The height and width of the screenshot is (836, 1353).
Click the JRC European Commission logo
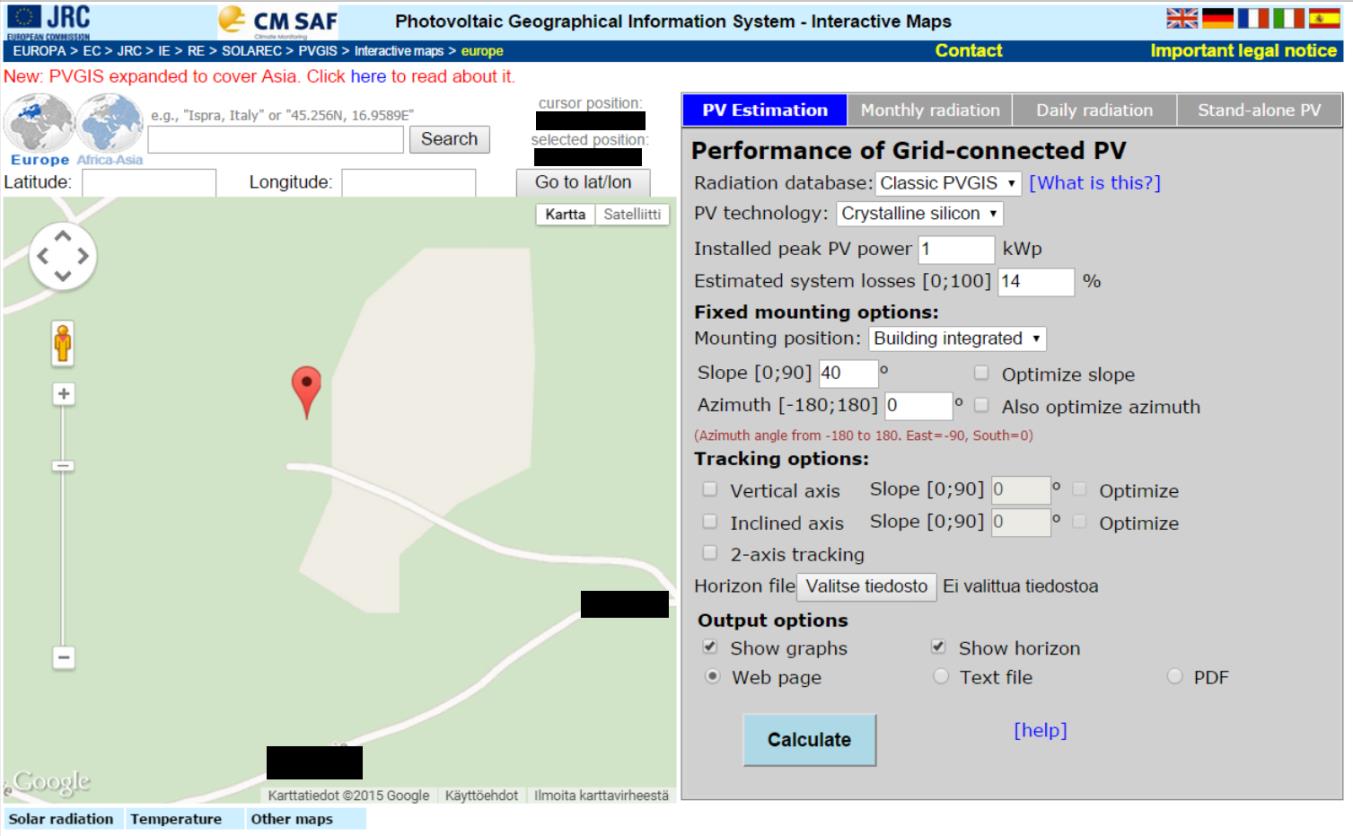click(x=48, y=20)
